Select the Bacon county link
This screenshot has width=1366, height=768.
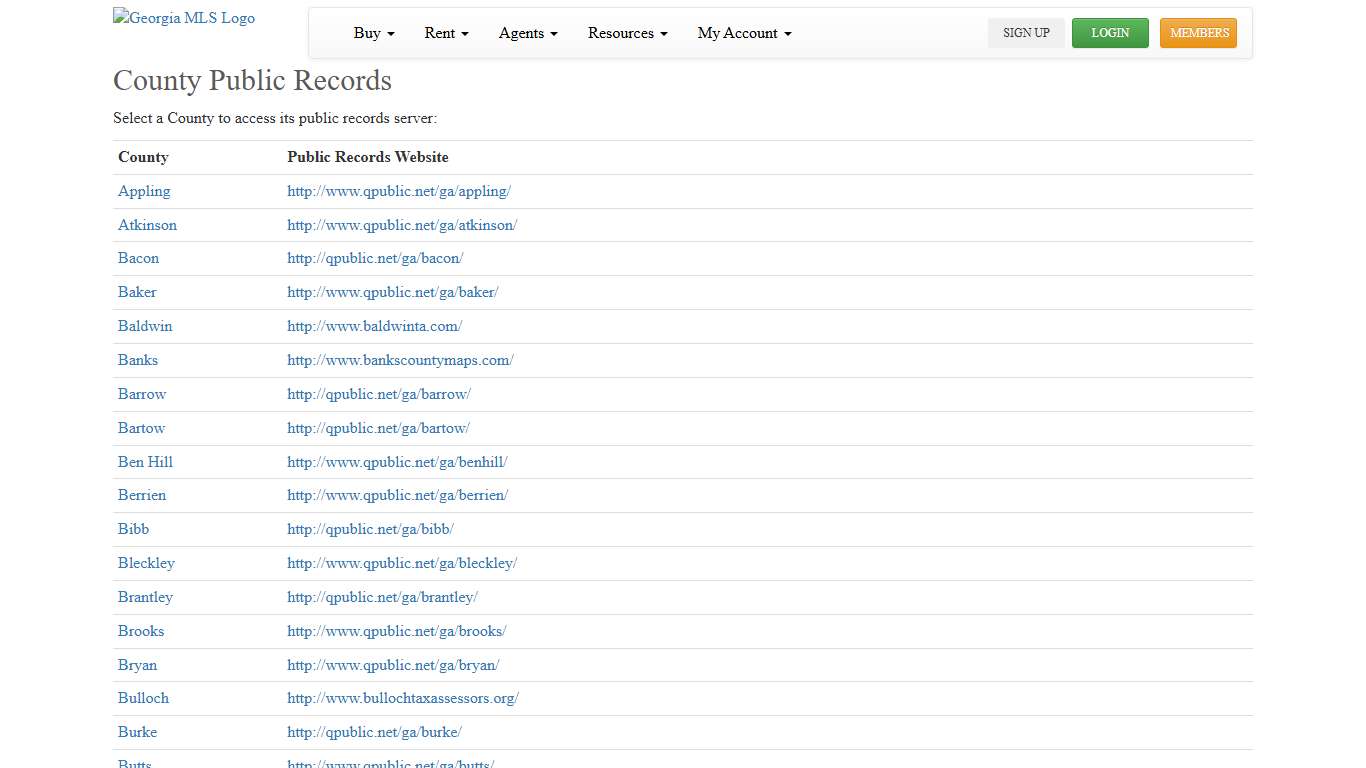point(138,258)
